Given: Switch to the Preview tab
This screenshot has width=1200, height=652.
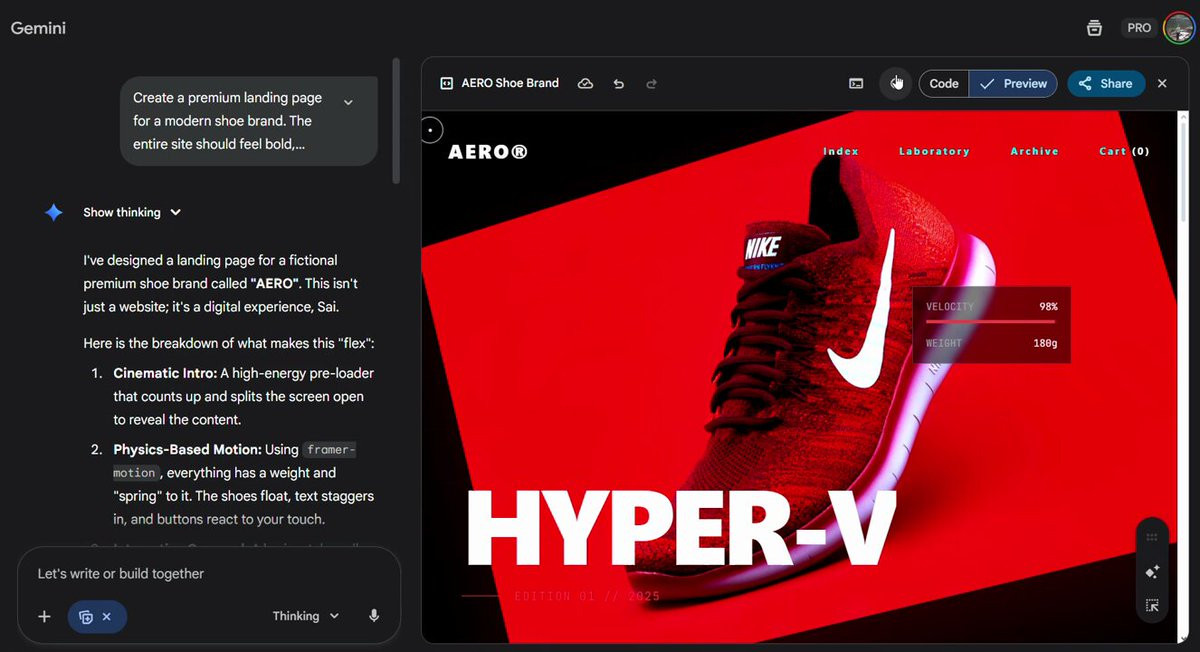Looking at the screenshot, I should [1013, 84].
